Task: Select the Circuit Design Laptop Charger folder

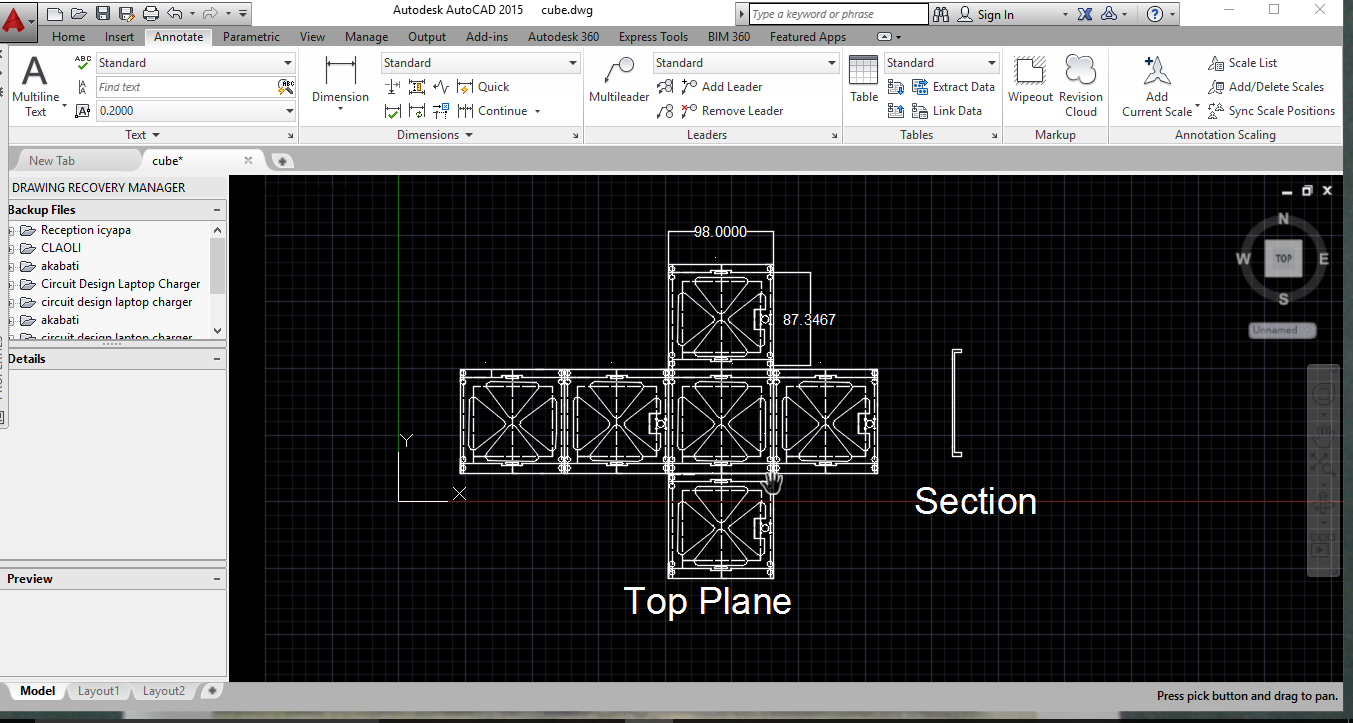Action: click(x=121, y=284)
